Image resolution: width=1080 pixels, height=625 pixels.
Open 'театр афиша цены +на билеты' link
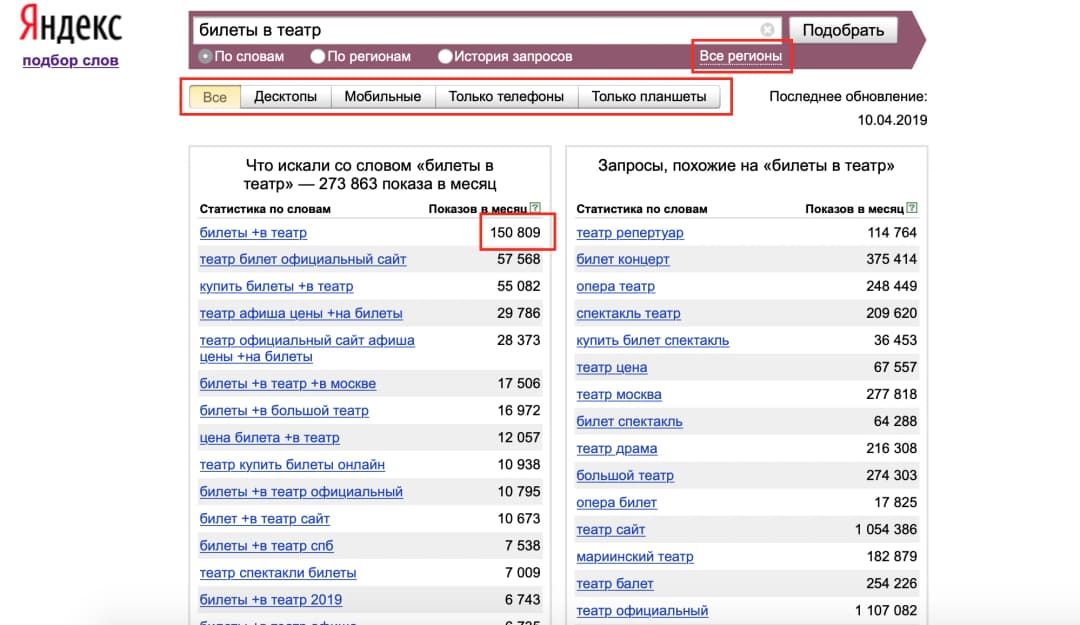click(301, 314)
